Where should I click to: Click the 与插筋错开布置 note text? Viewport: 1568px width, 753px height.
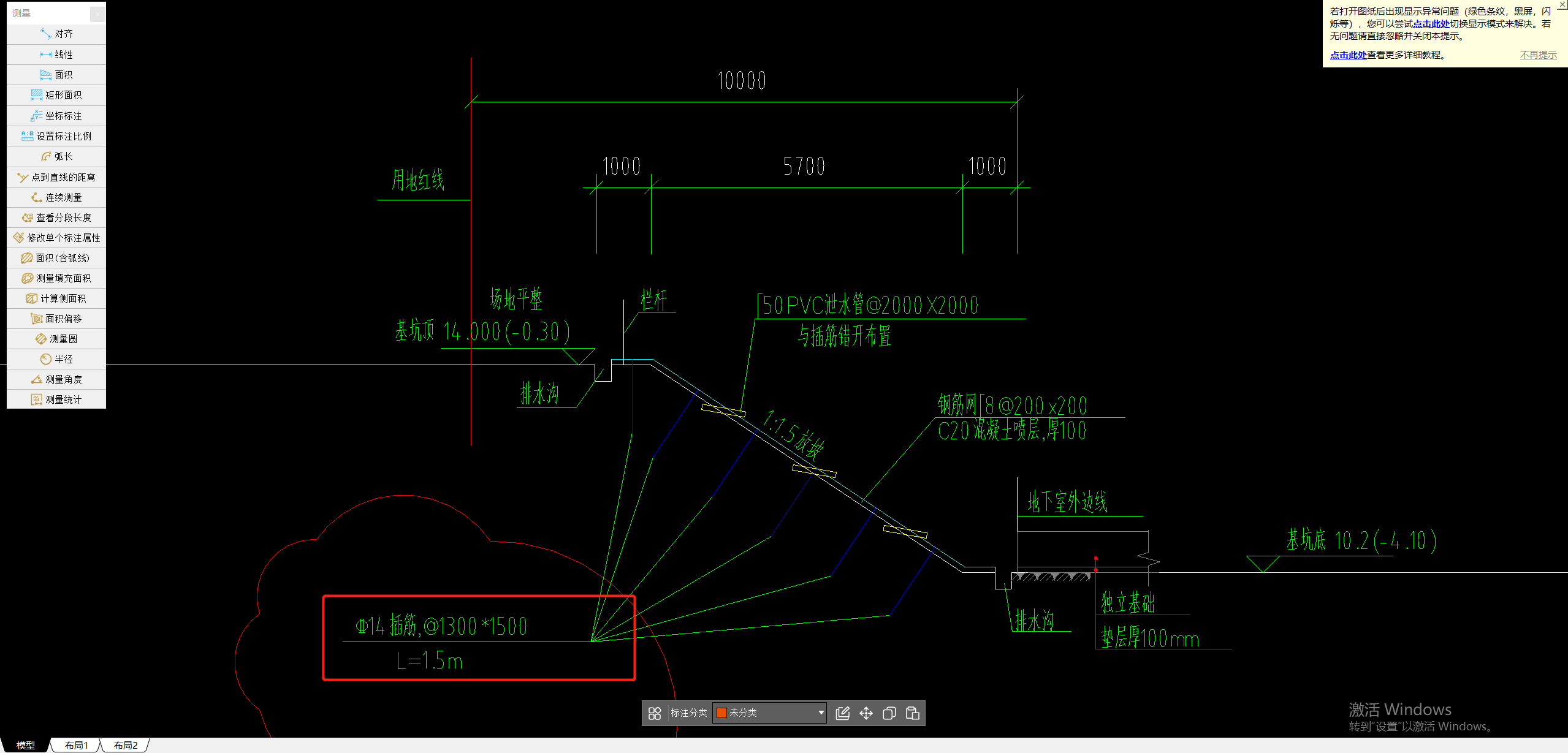tap(844, 336)
